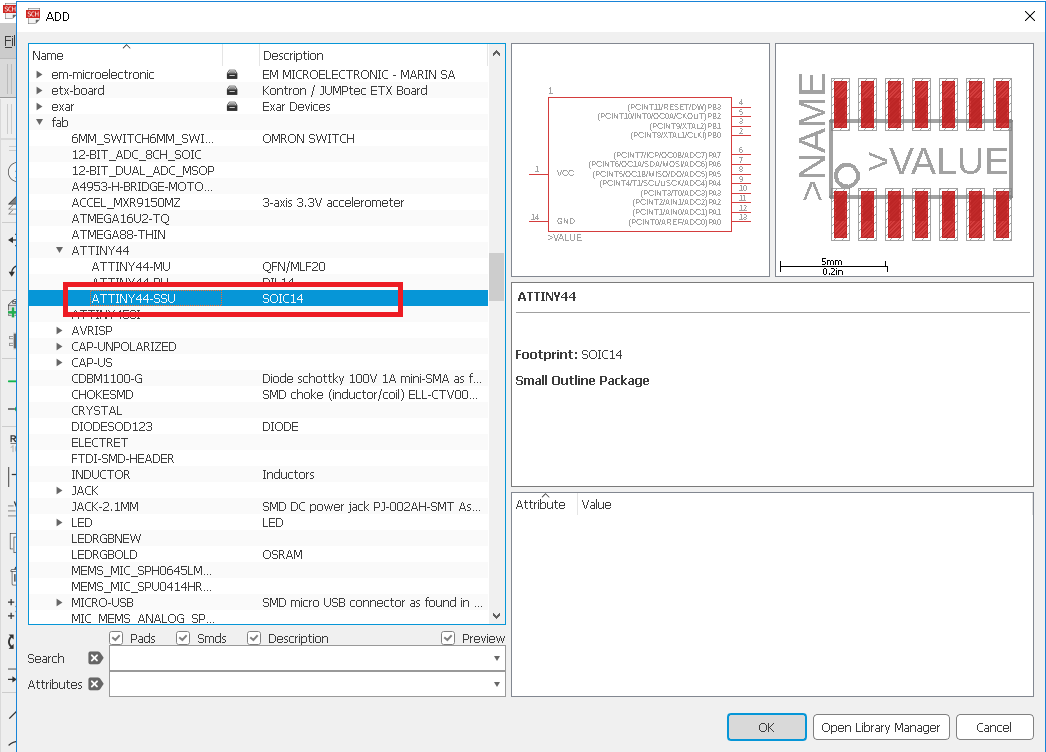Image resolution: width=1046 pixels, height=752 pixels.
Task: Close the ADD dialog window
Action: pos(1029,16)
